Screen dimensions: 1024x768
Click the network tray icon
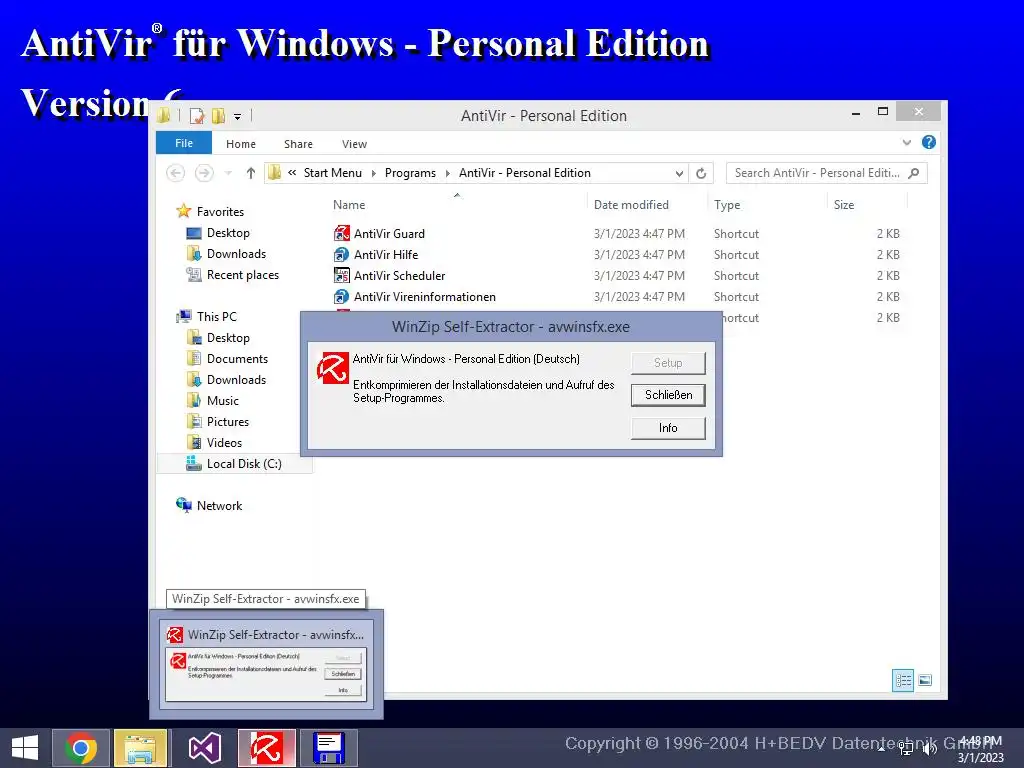coord(906,749)
